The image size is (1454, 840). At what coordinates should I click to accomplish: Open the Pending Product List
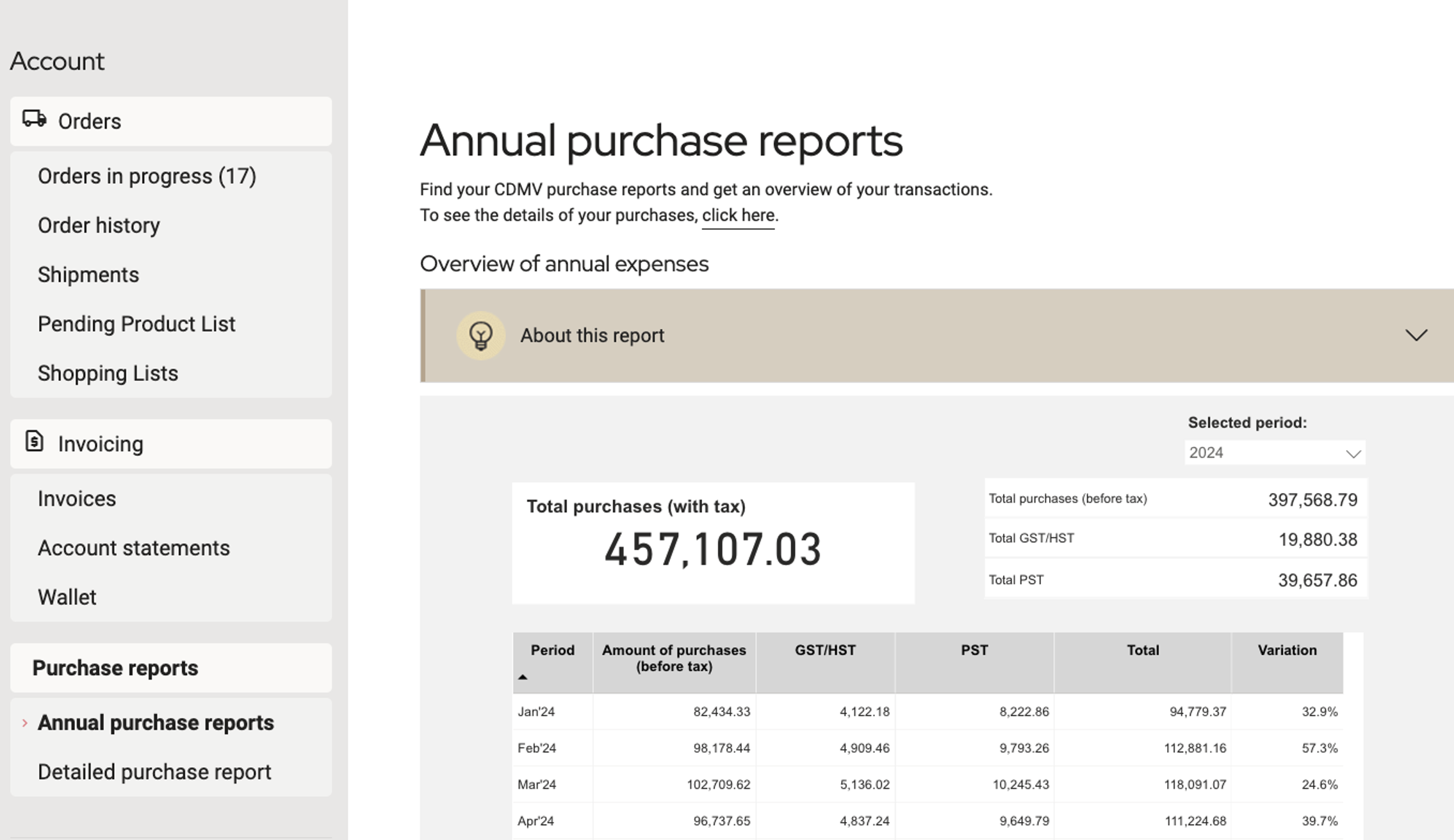[x=136, y=324]
